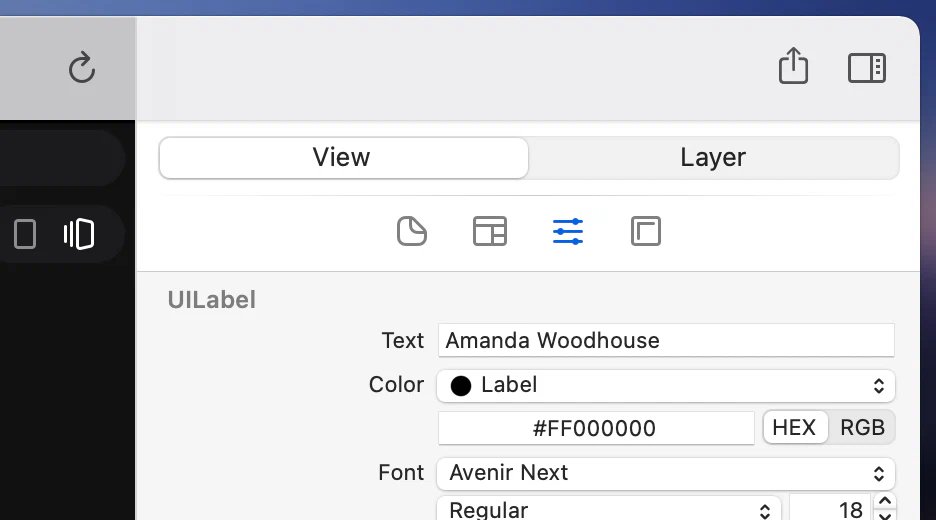Image resolution: width=936 pixels, height=520 pixels.
Task: Click the reload refresh icon
Action: click(82, 67)
